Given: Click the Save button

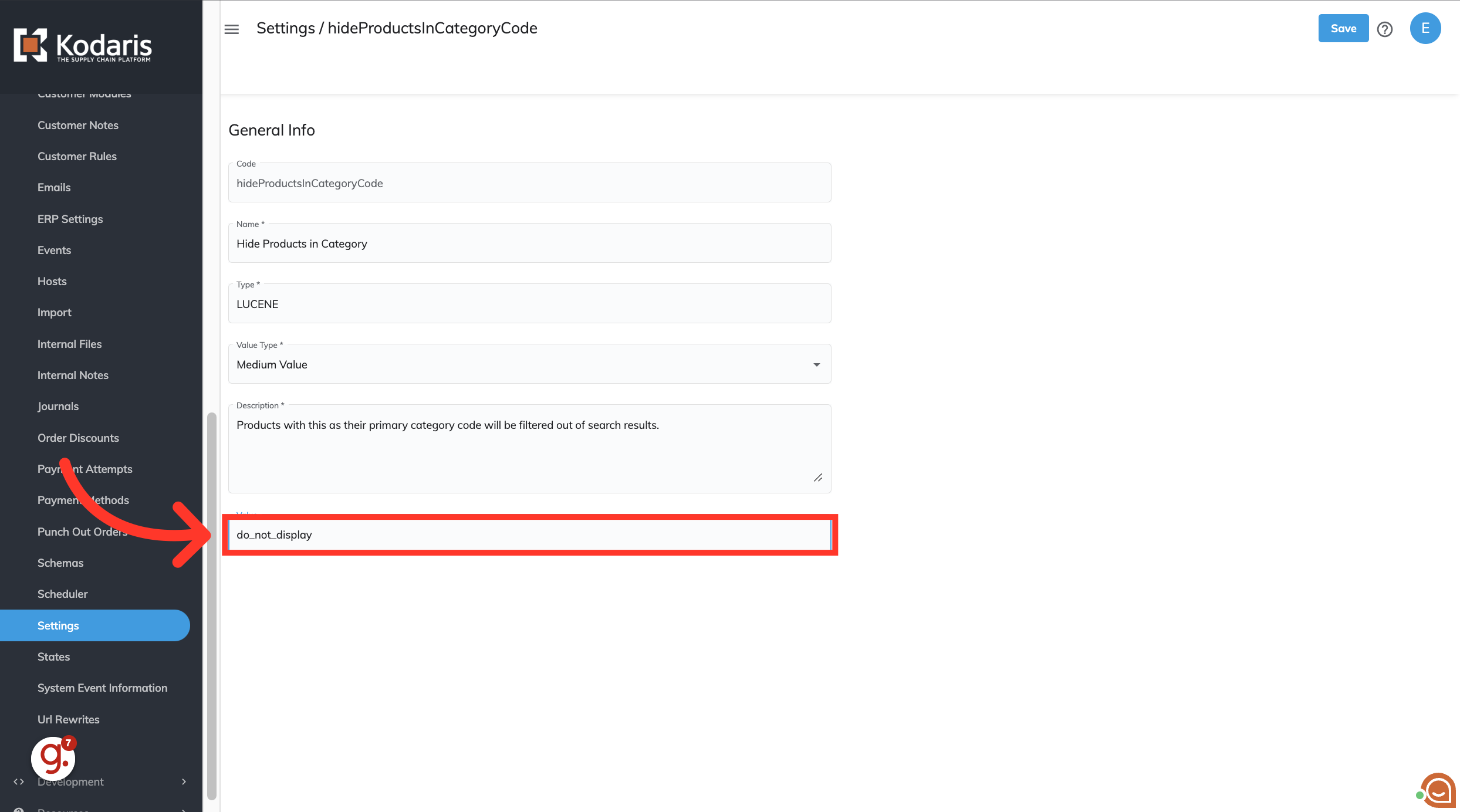Looking at the screenshot, I should pos(1343,28).
